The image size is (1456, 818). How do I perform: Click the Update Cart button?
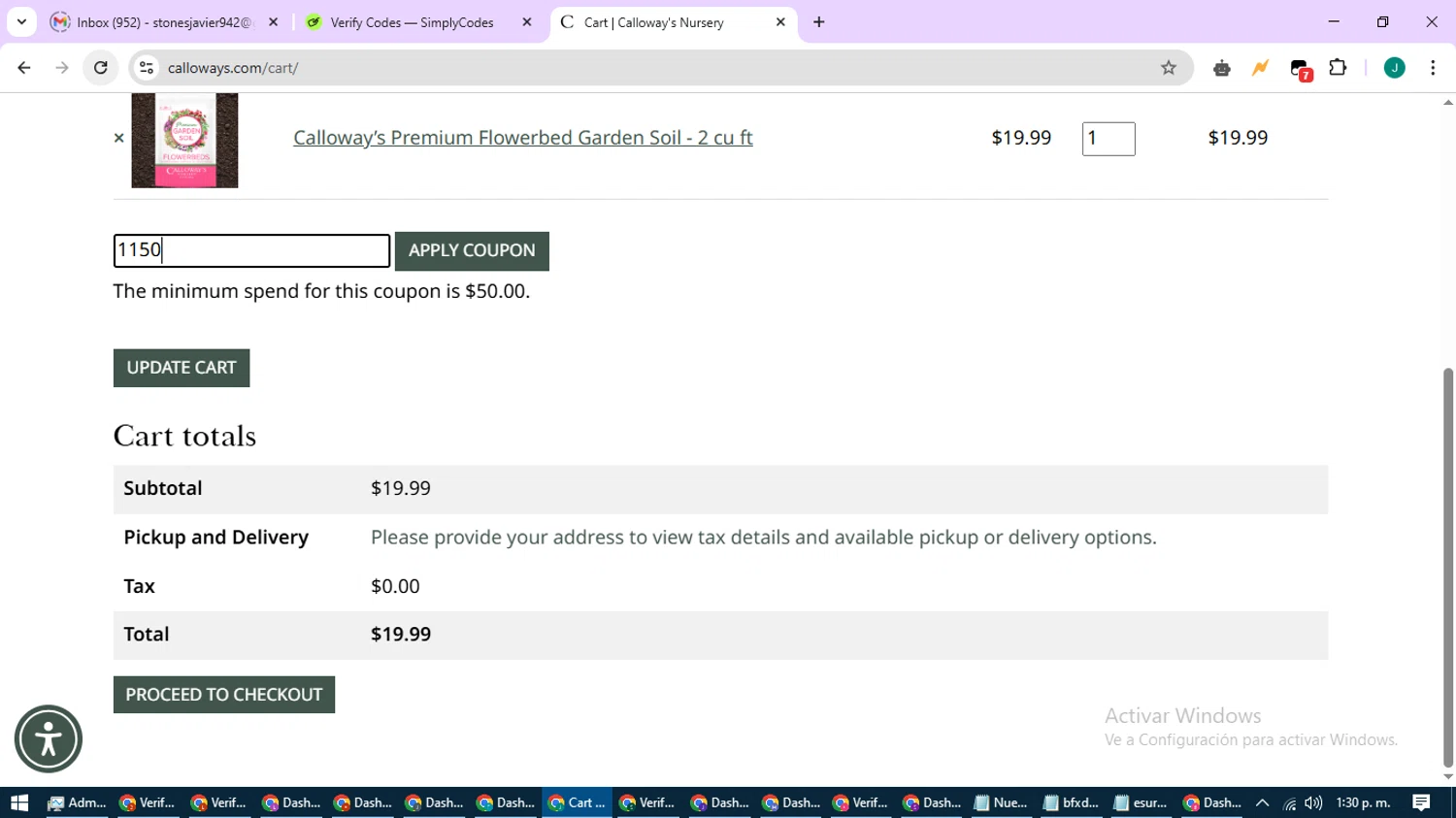tap(182, 368)
